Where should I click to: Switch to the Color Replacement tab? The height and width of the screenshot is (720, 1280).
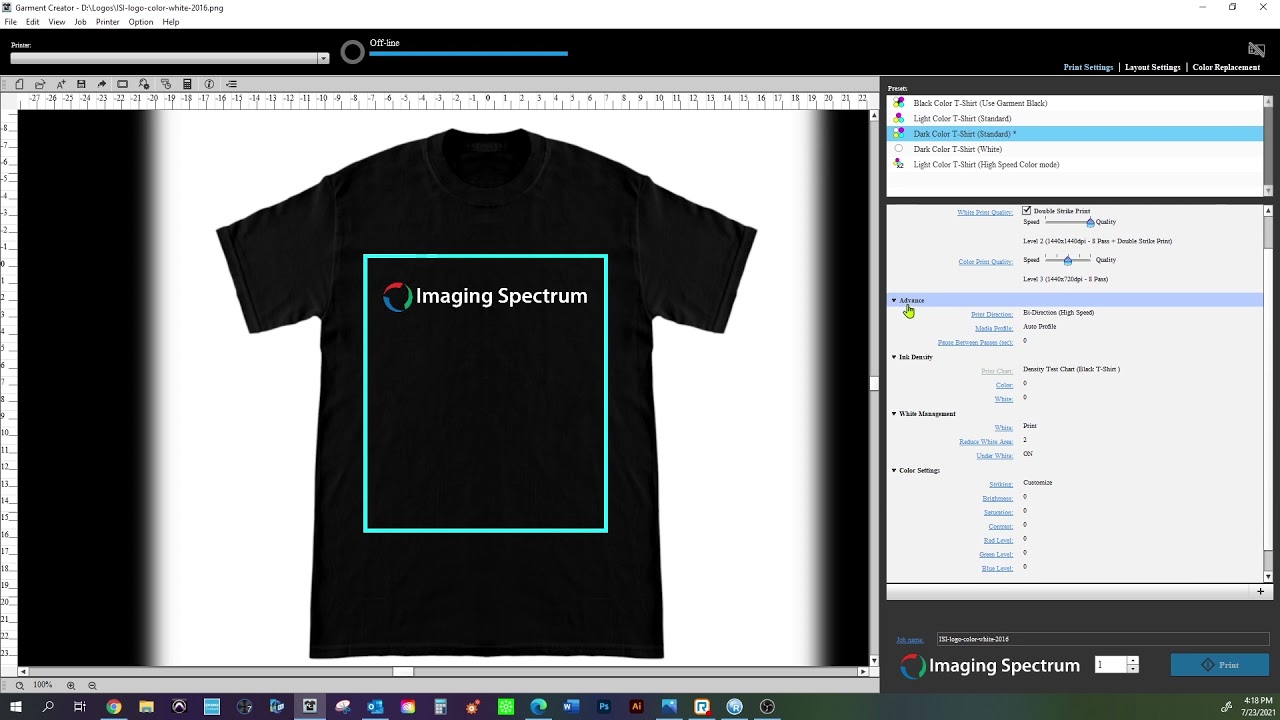[1226, 67]
